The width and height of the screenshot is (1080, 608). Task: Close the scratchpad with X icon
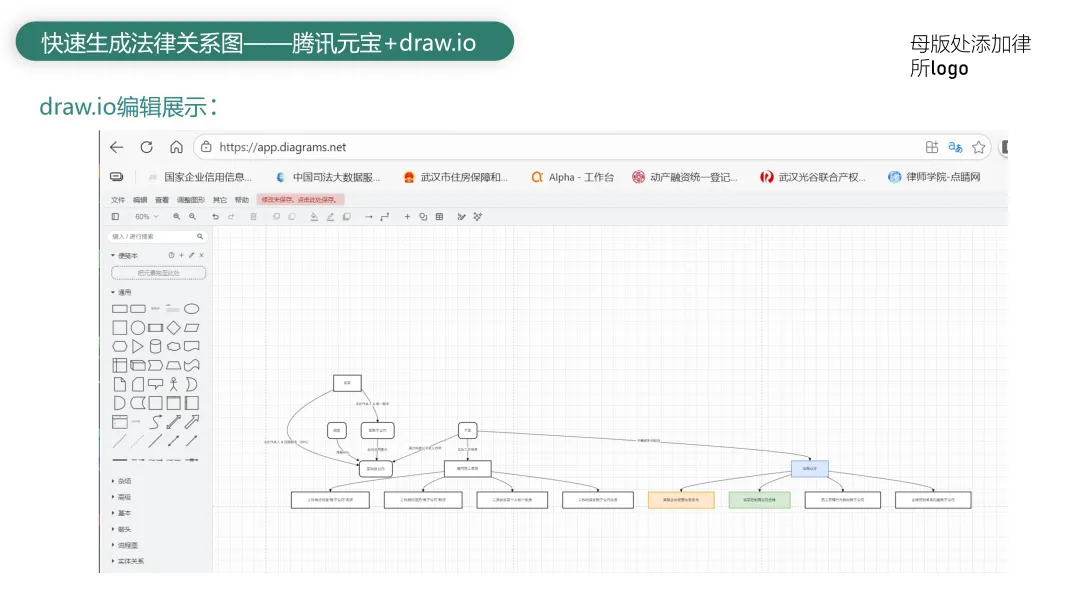click(x=202, y=255)
